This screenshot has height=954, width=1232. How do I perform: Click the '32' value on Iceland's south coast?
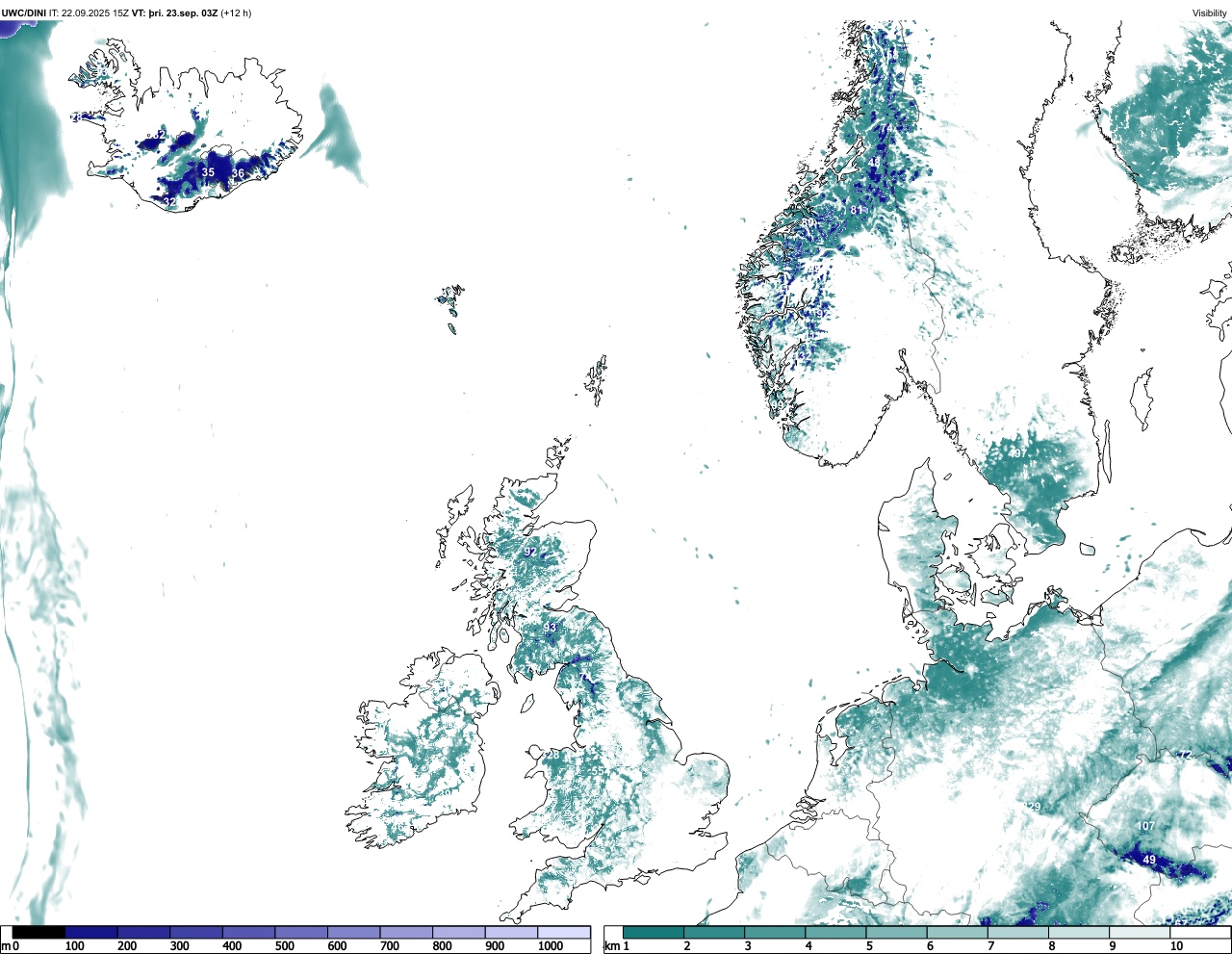pos(169,202)
